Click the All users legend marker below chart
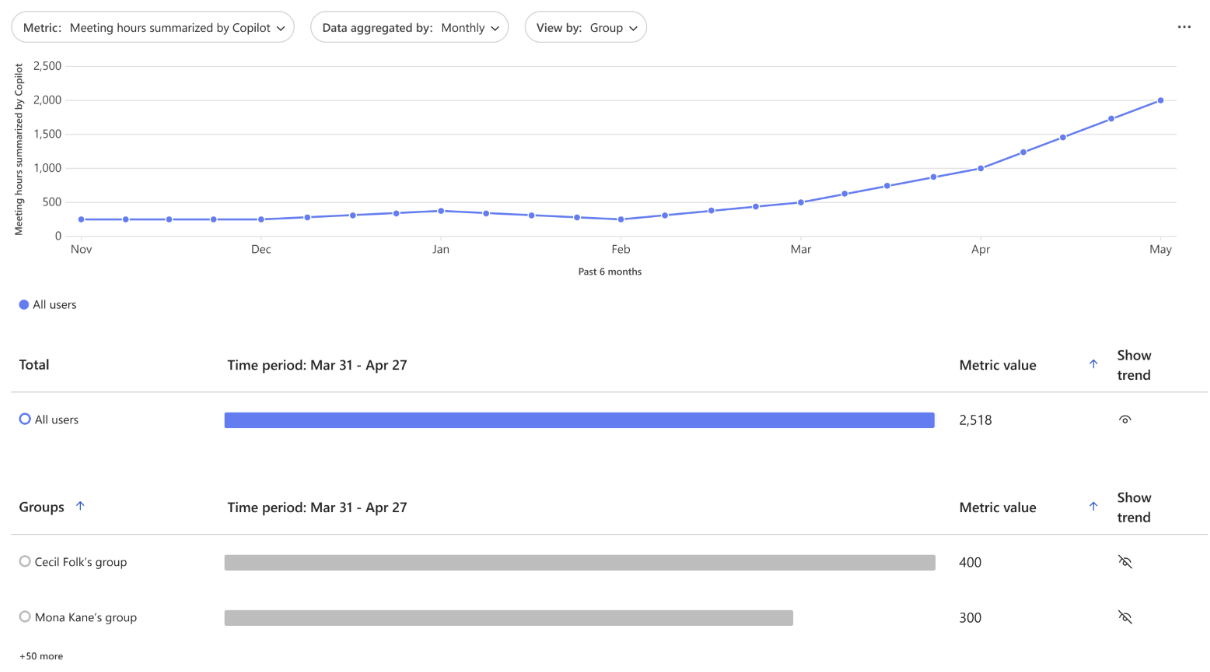Image resolution: width=1210 pixels, height=672 pixels. click(x=22, y=304)
